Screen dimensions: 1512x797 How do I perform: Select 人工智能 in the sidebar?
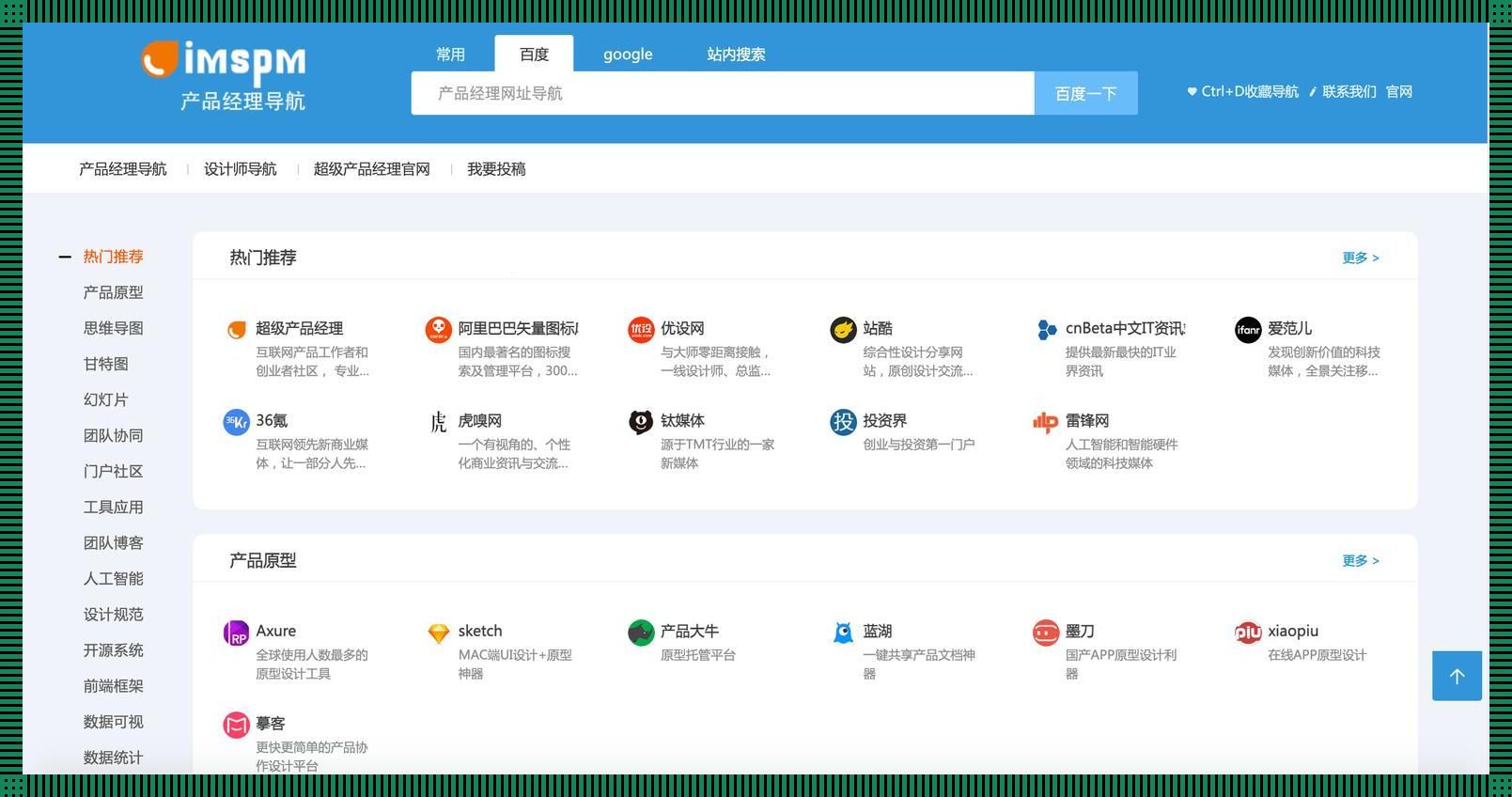[x=113, y=578]
